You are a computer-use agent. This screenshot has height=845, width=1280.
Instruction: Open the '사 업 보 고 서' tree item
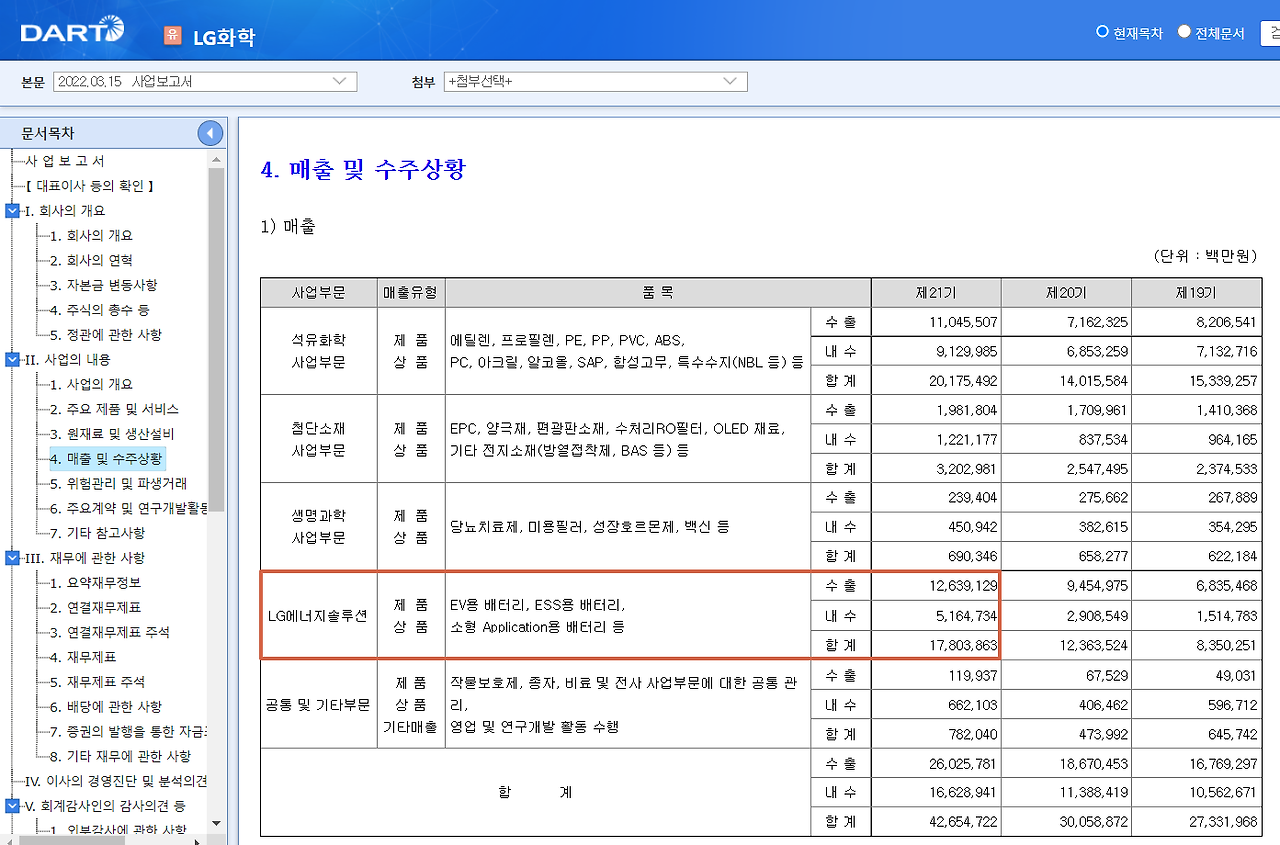(64, 160)
